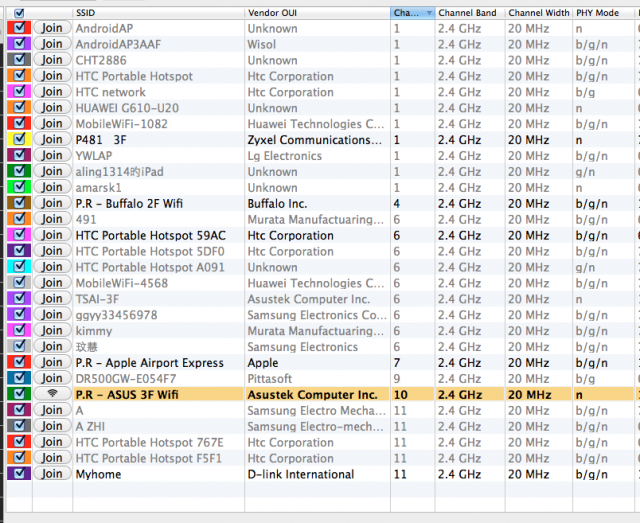This screenshot has height=523, width=640.
Task: Join P.R - Apple Airport Express
Action: 52,362
